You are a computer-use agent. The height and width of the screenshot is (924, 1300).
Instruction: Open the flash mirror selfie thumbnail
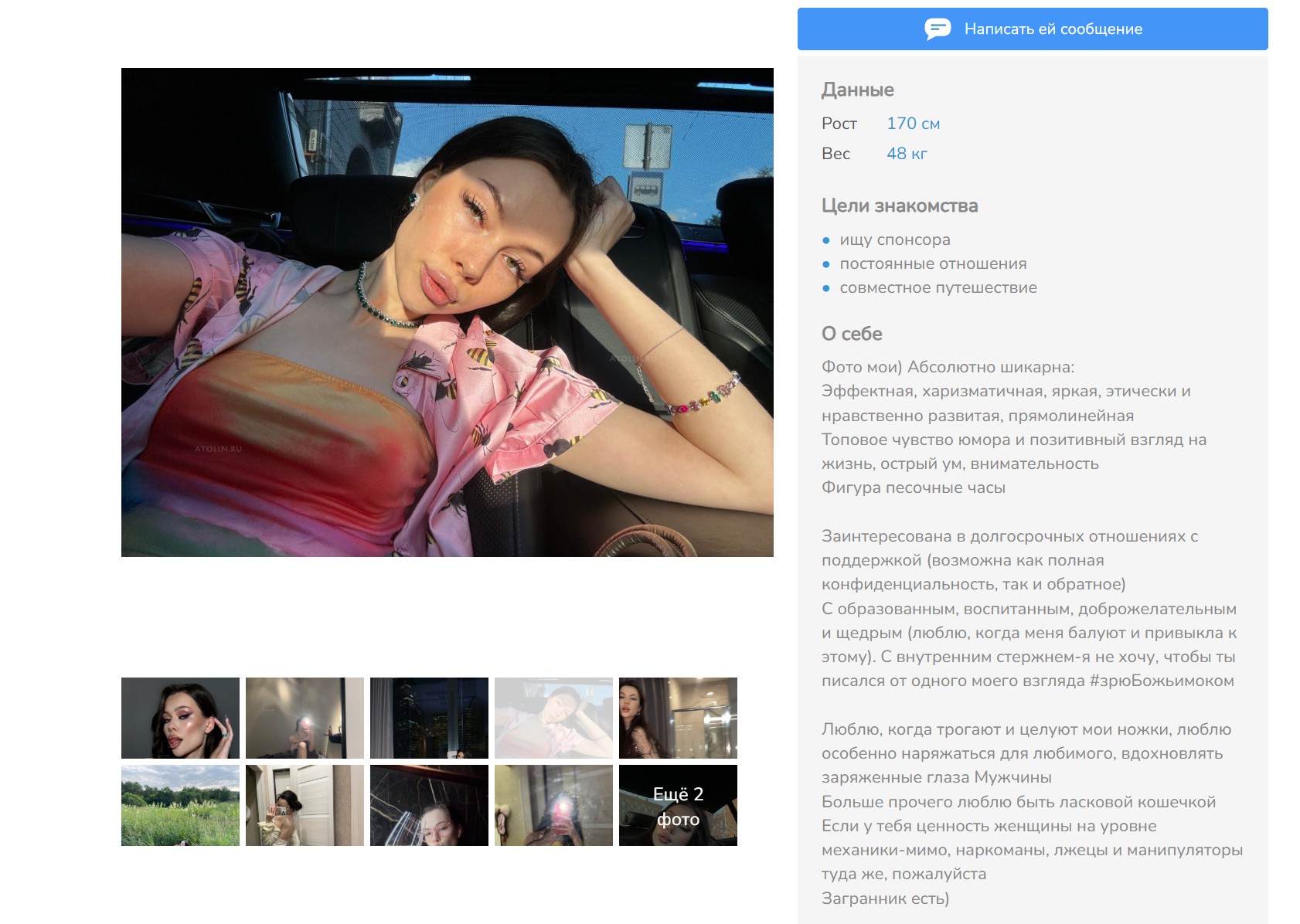[x=553, y=805]
